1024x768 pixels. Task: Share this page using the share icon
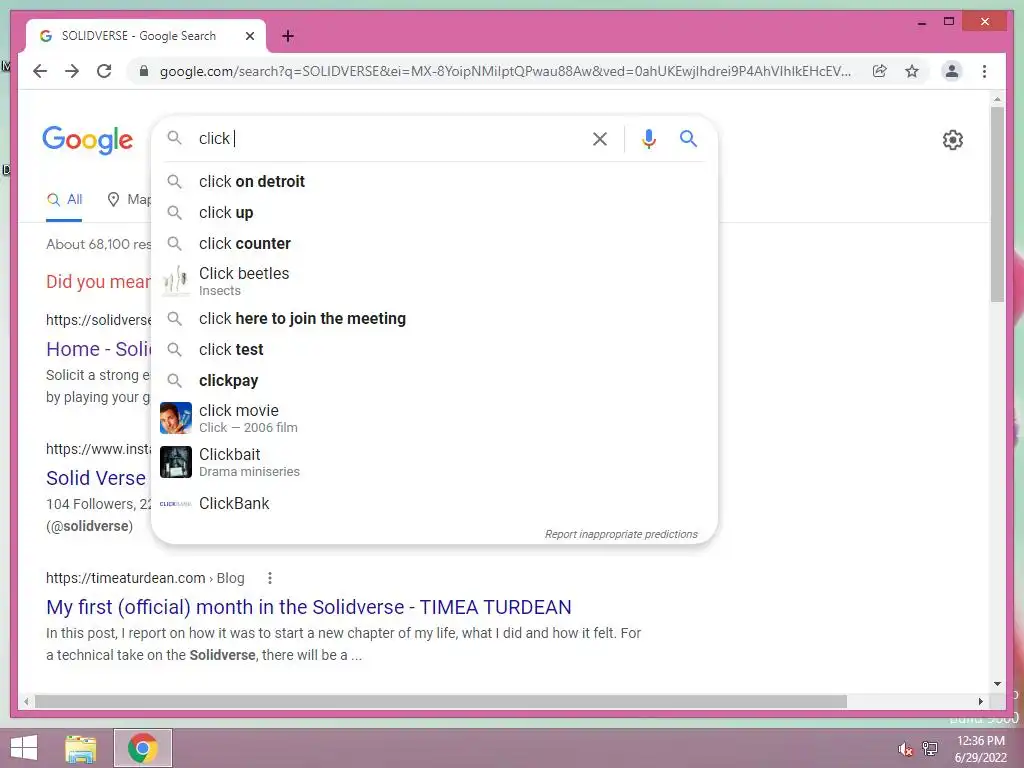(880, 71)
